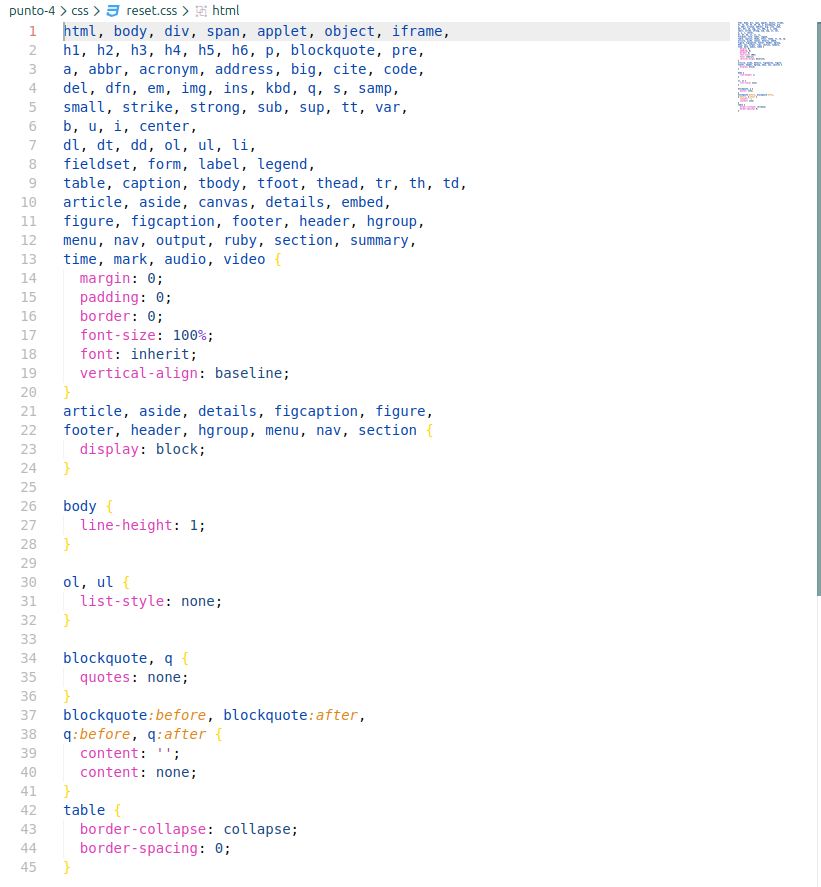Click the chevron between css and reset.css
Screen dimensions: 821x887
96,11
